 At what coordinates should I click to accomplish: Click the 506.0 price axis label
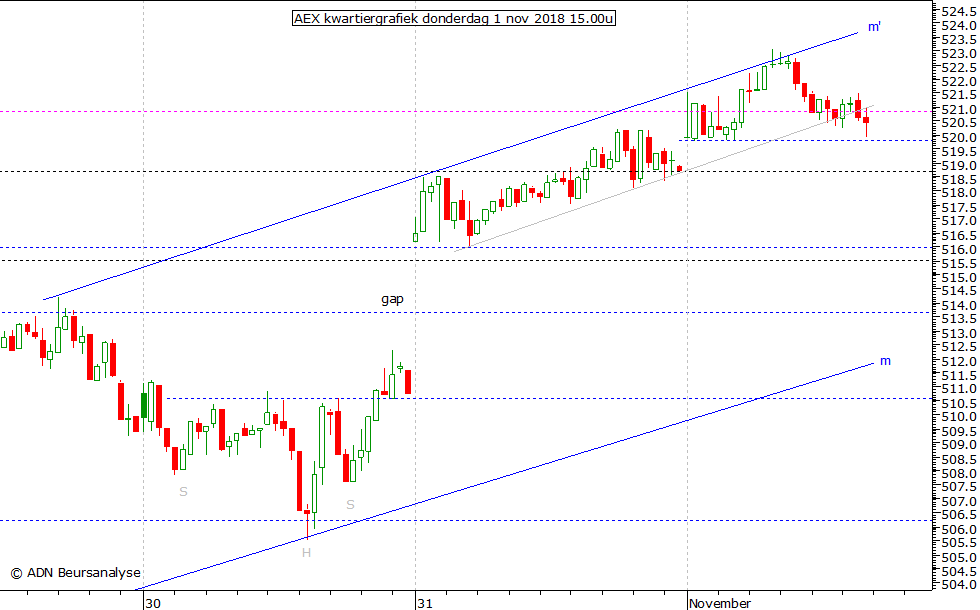[959, 529]
